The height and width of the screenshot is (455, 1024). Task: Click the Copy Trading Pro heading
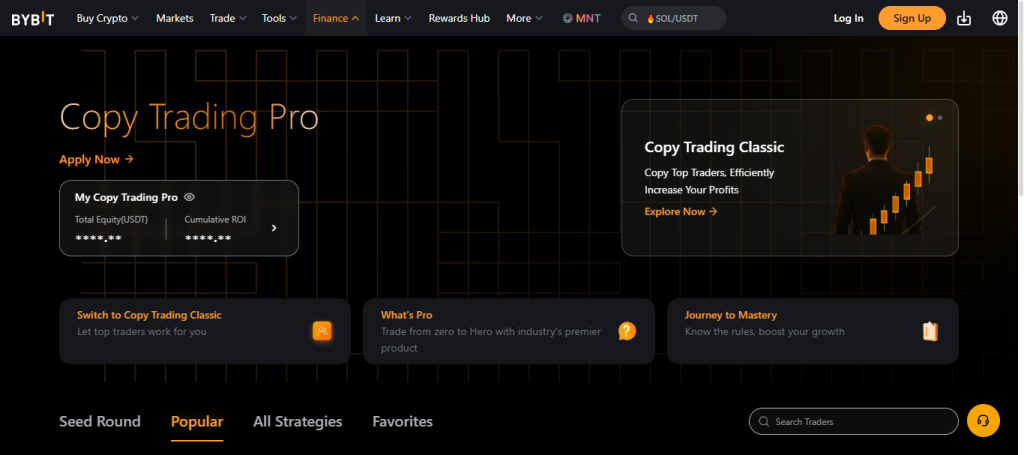[x=189, y=118]
